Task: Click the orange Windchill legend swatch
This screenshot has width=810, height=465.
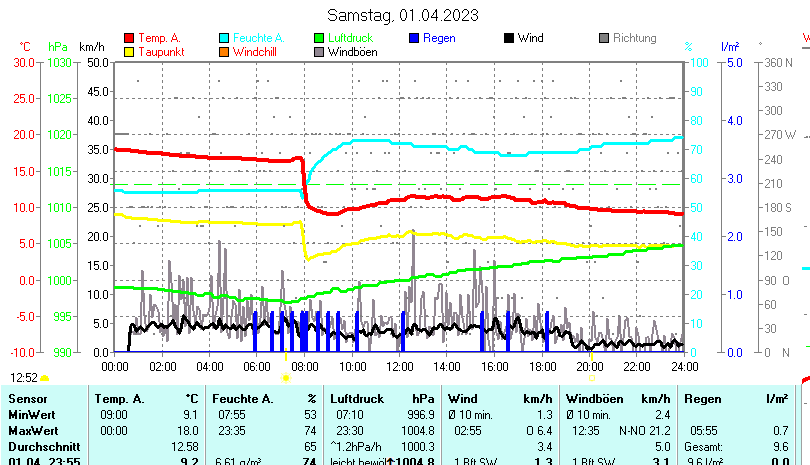Action: tap(224, 52)
